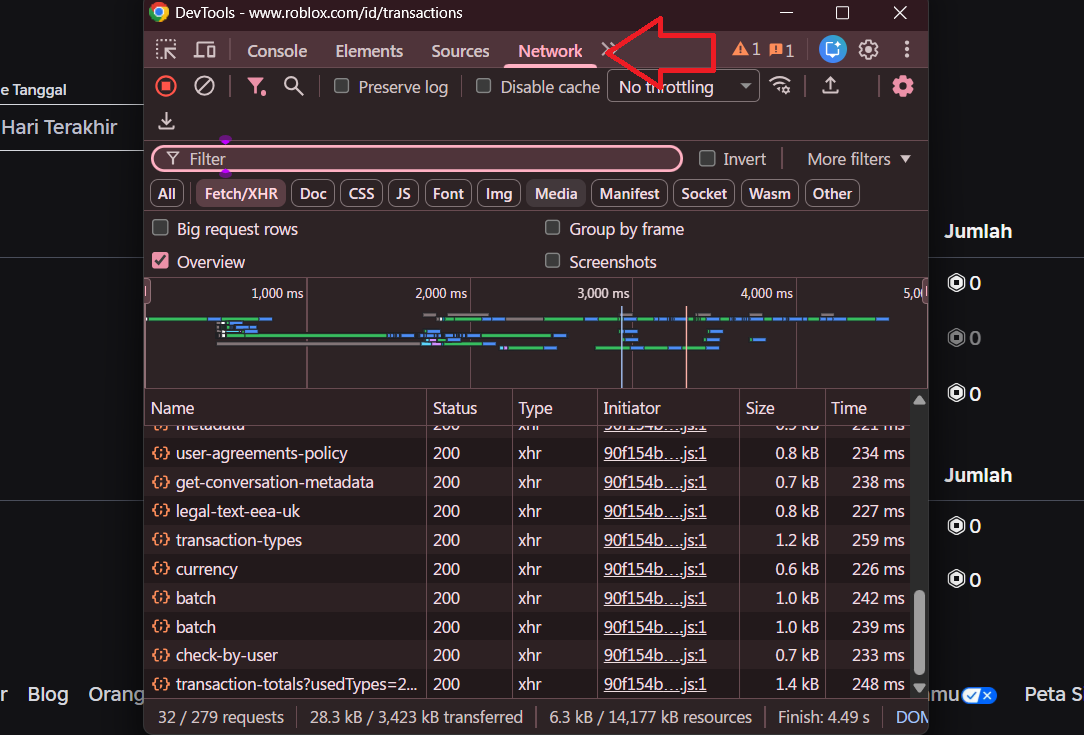Check the Disable cache option

483,86
